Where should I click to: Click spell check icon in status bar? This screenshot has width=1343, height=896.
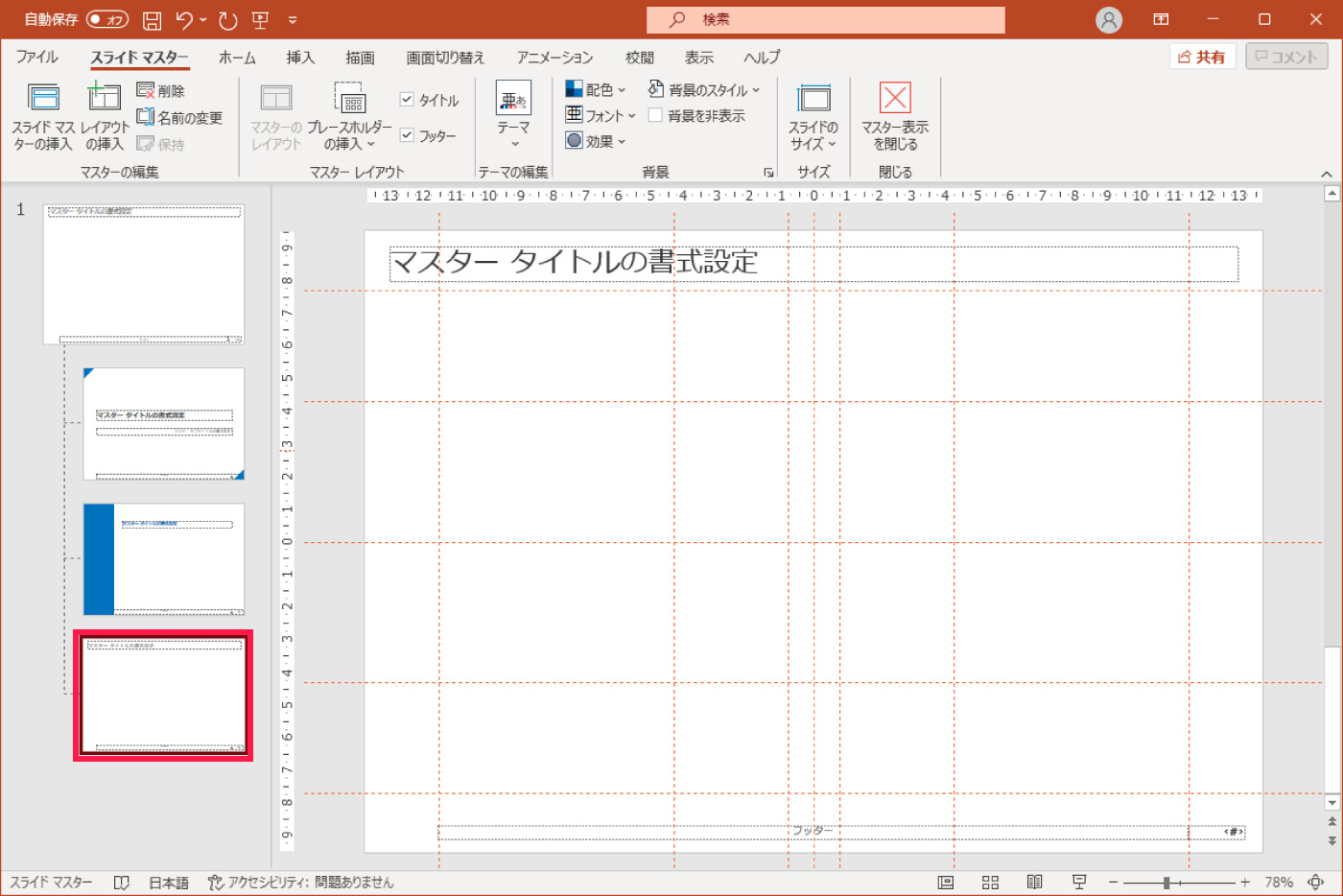[122, 883]
